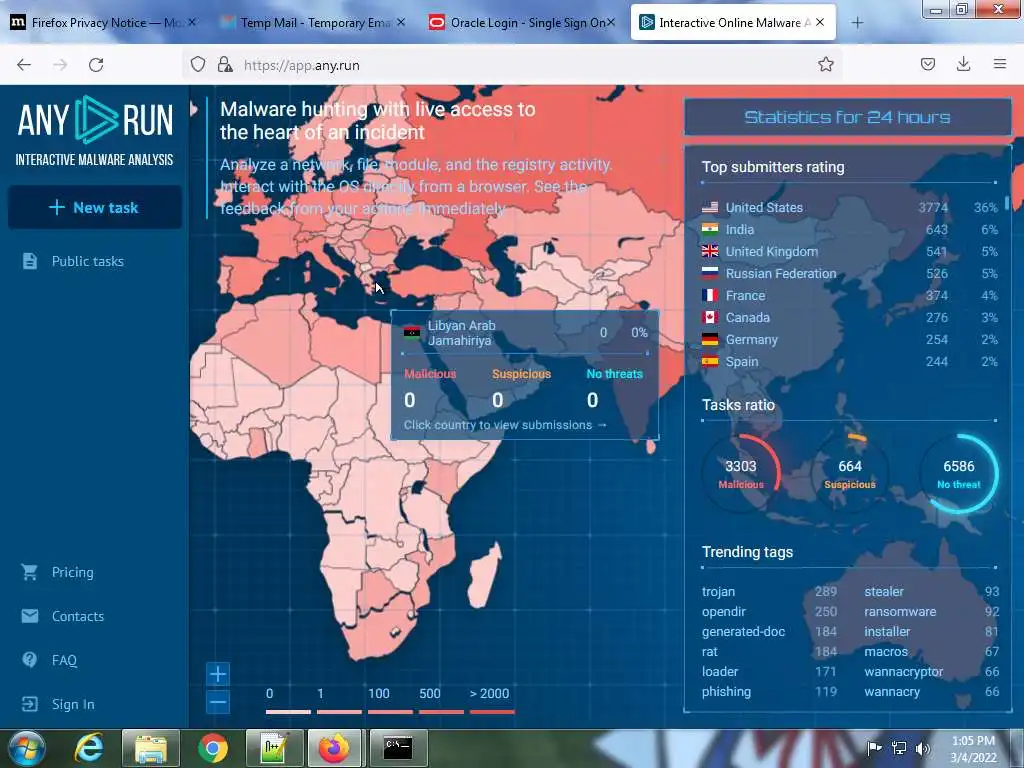1024x768 pixels.
Task: Switch to Firefox Privacy Notice tab
Action: (x=104, y=23)
